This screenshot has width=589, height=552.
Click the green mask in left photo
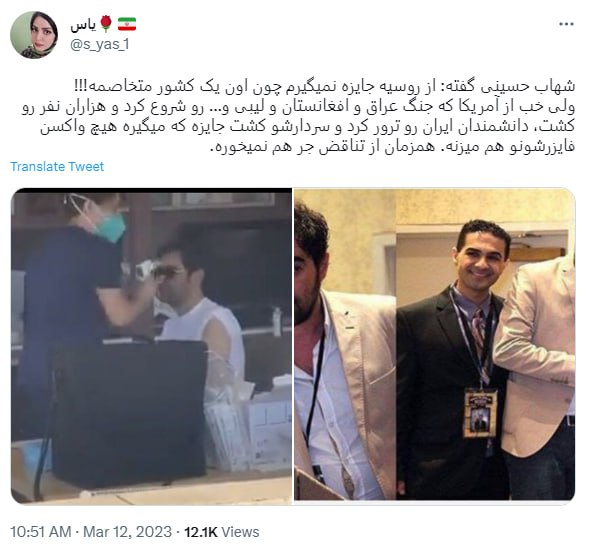(111, 227)
